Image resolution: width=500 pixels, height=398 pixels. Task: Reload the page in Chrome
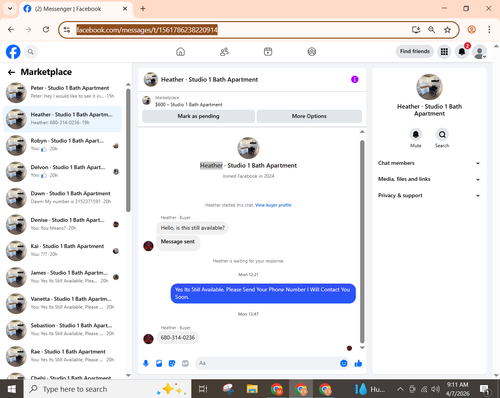tap(46, 30)
